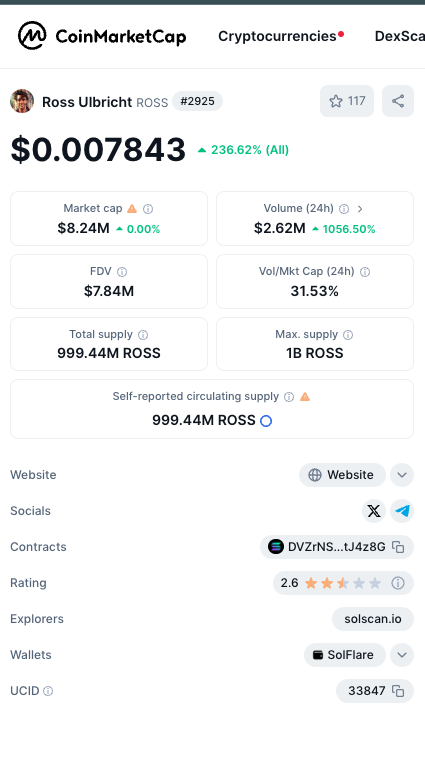Click the $2.62M volume value
Viewport: 425px width, 761px height.
[280, 228]
